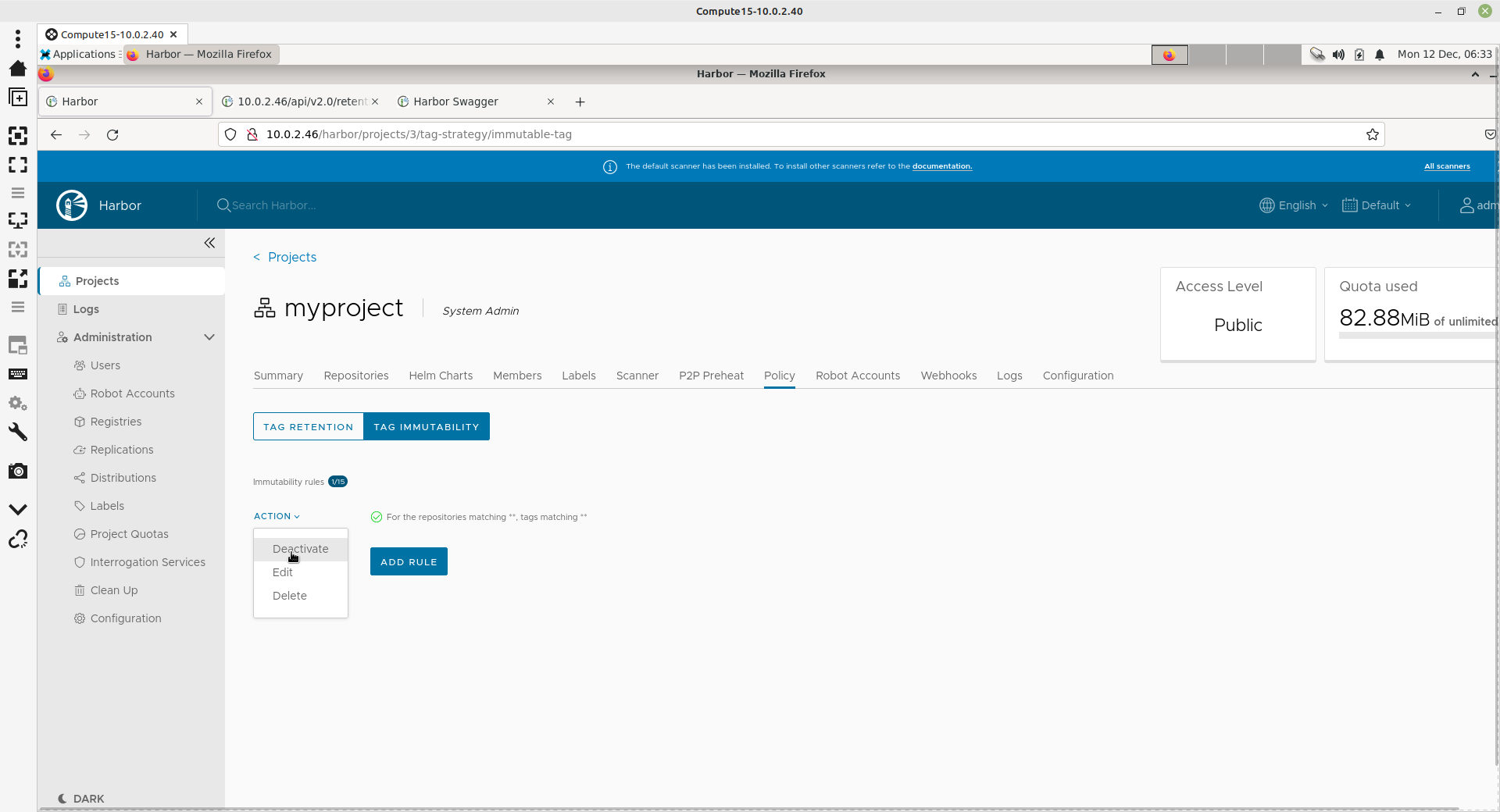Switch to the Robot Accounts project tab

tap(857, 376)
